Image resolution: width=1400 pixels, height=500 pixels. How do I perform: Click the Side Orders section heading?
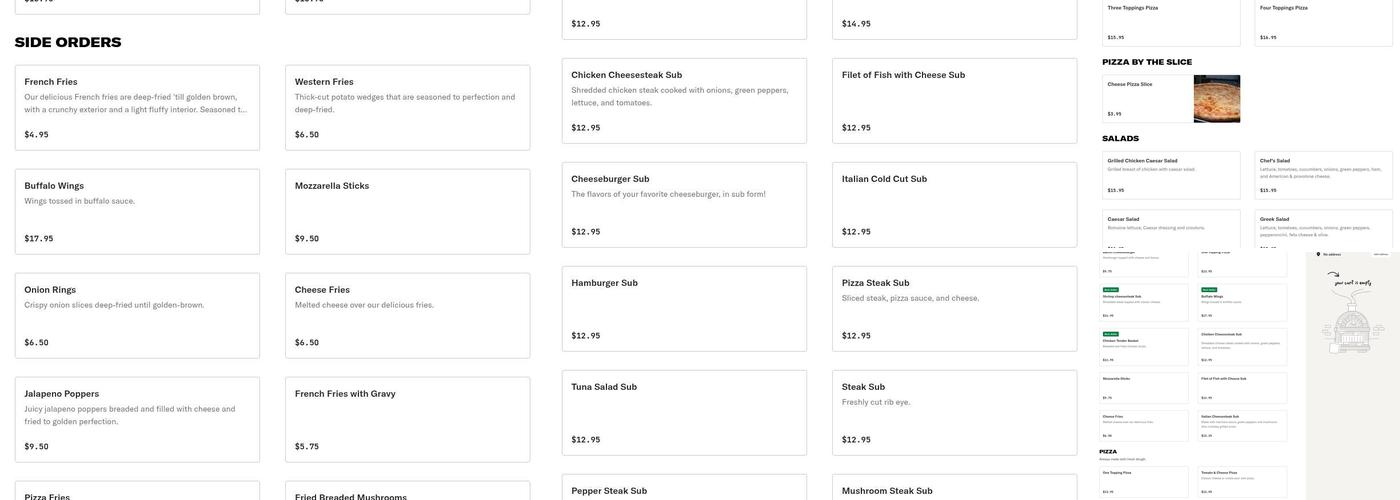point(68,42)
